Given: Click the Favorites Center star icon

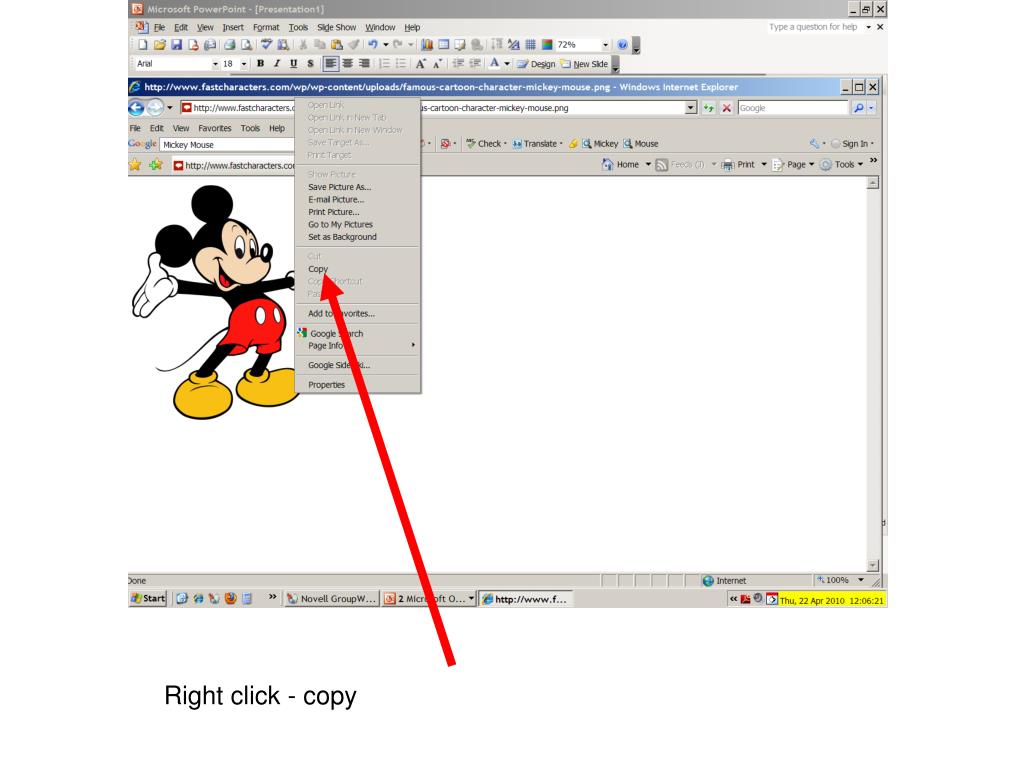Looking at the screenshot, I should tap(135, 165).
